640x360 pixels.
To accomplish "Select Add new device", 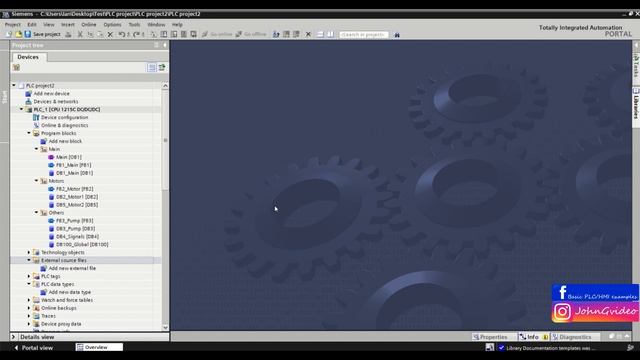I will pos(51,93).
